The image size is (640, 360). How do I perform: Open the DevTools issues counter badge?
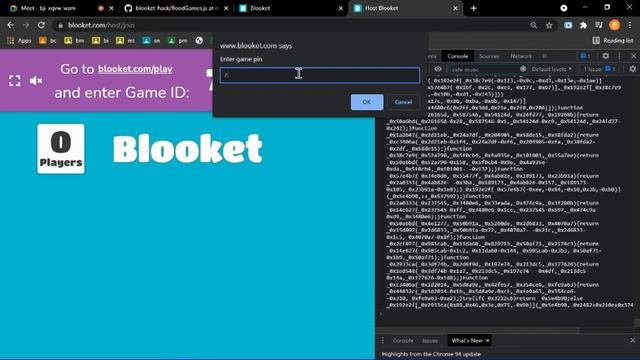pos(585,56)
